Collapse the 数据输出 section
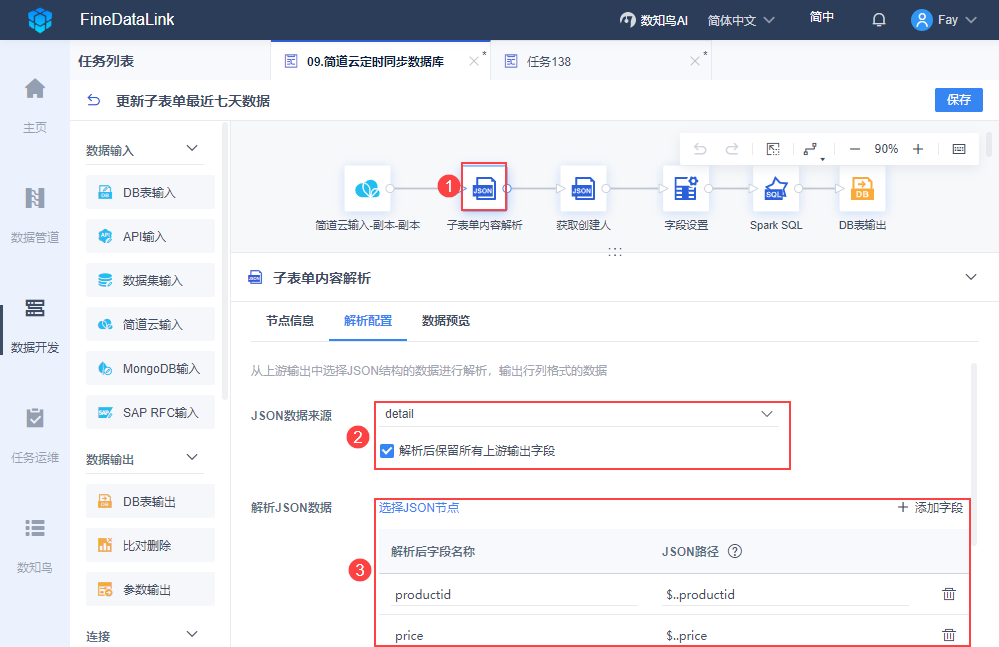The width and height of the screenshot is (999, 647). tap(192, 457)
